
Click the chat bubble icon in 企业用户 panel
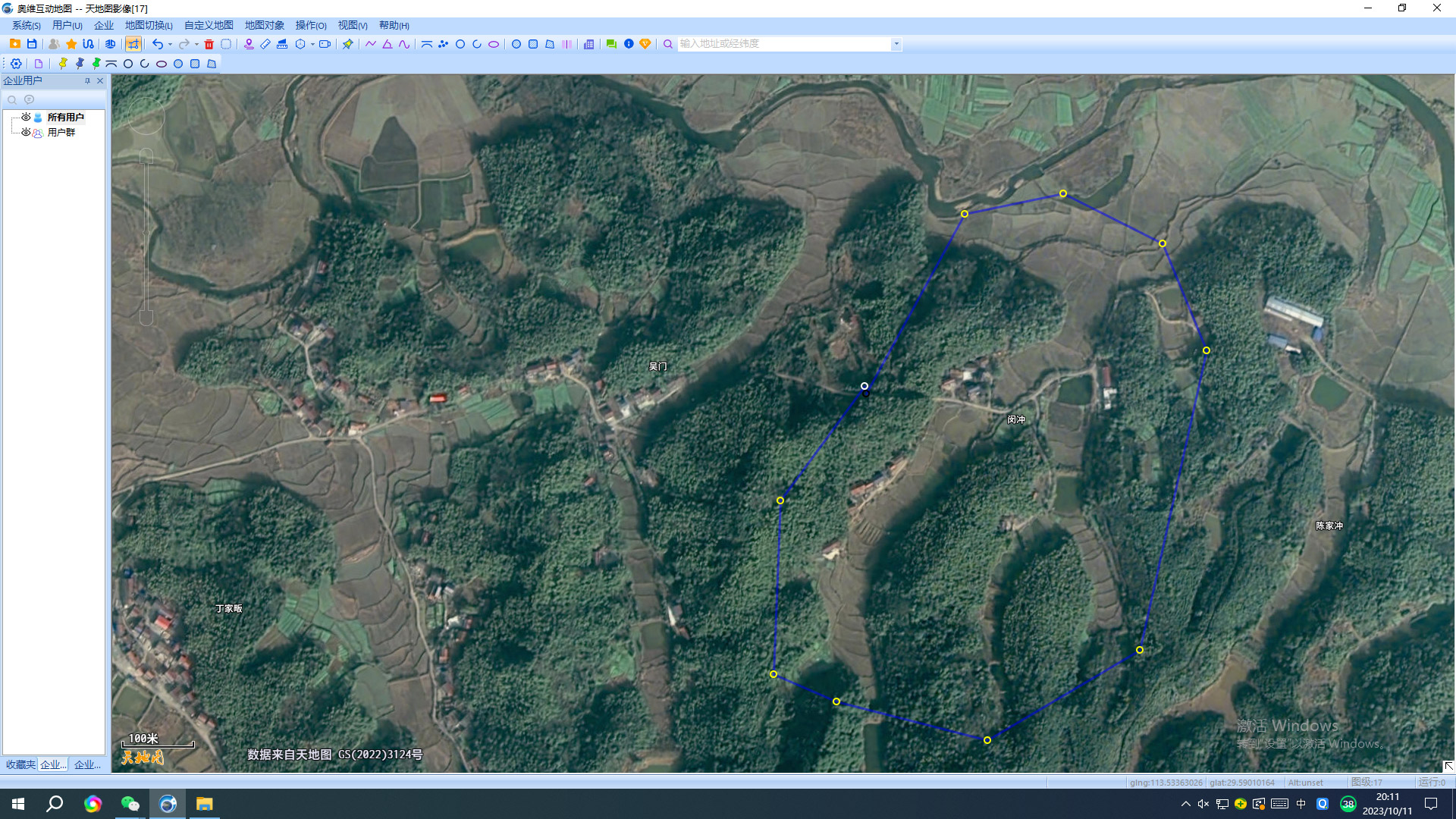point(30,99)
